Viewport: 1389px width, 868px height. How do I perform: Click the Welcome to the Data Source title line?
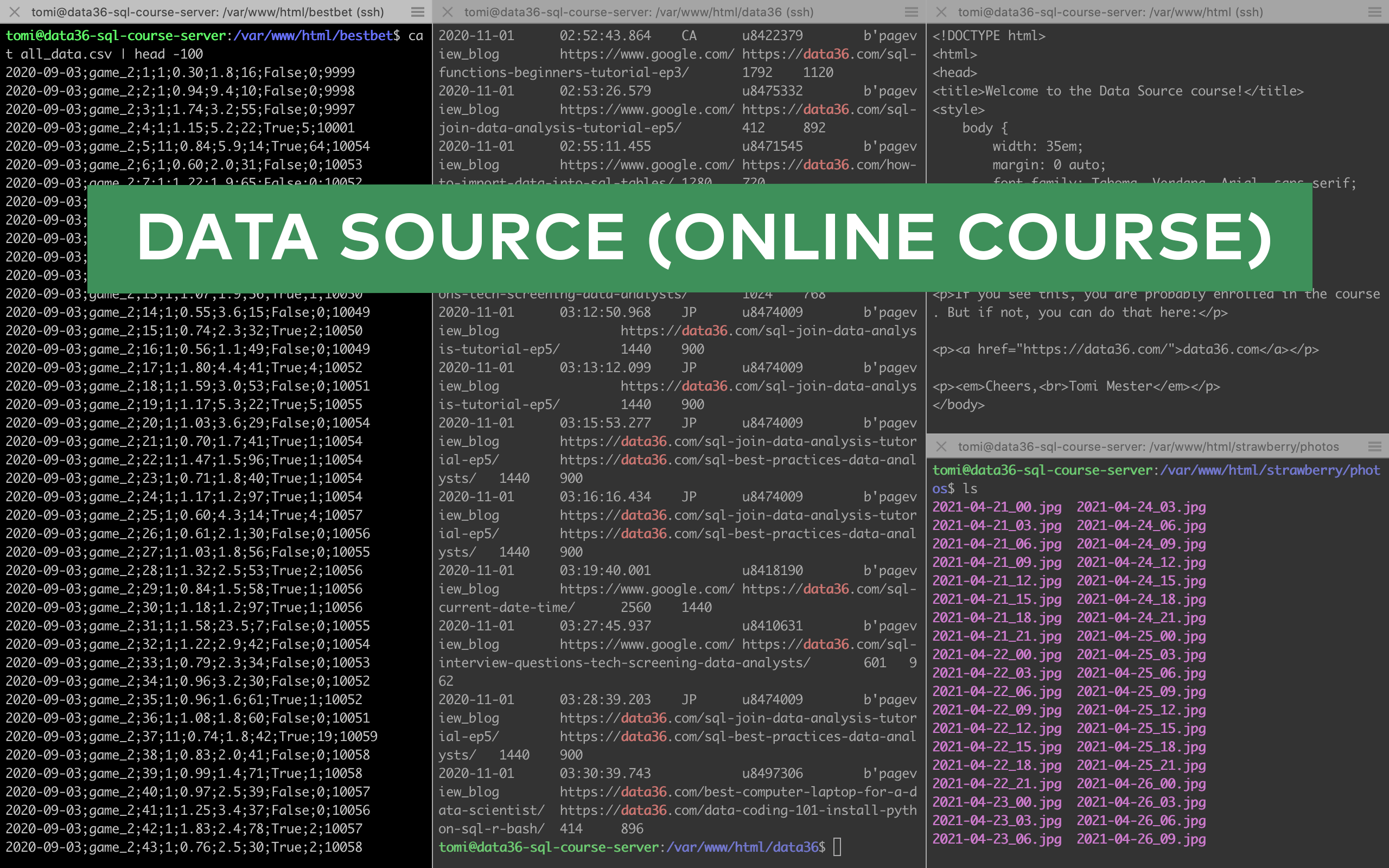click(x=1118, y=91)
